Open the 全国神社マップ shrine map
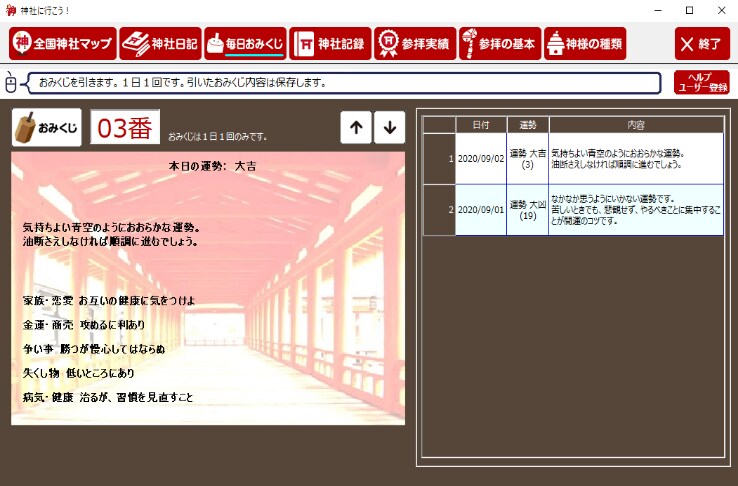The image size is (738, 486). click(62, 44)
